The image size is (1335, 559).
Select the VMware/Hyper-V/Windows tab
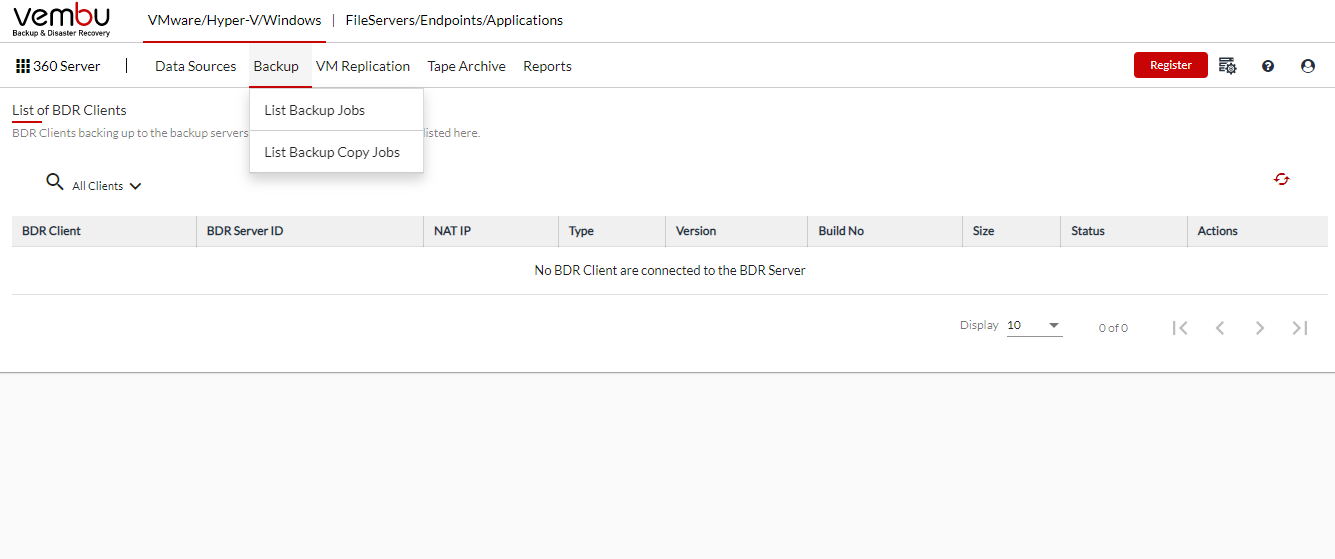point(235,20)
